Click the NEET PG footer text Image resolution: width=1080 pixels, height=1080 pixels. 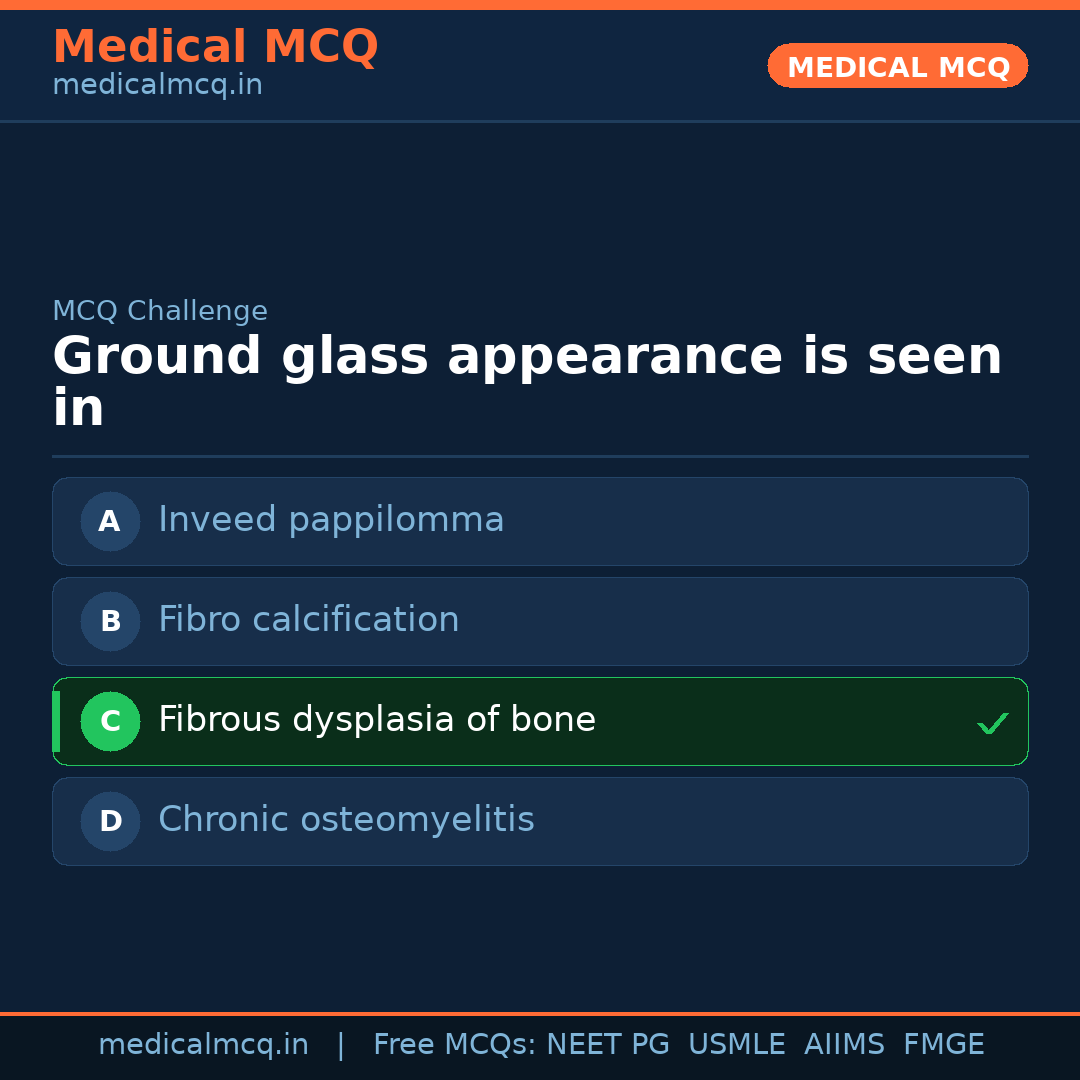(607, 1045)
